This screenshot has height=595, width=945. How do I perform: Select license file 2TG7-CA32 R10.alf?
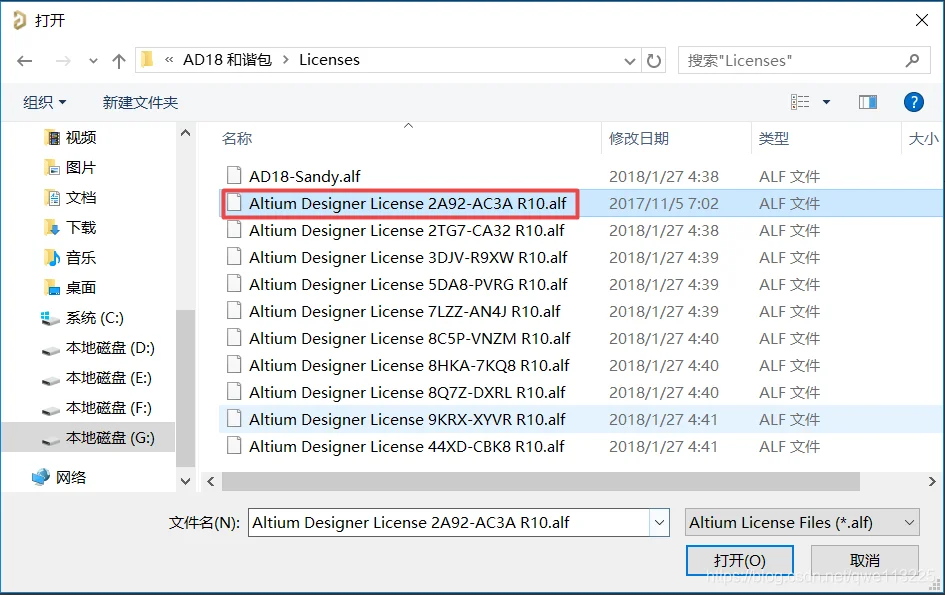click(x=407, y=230)
